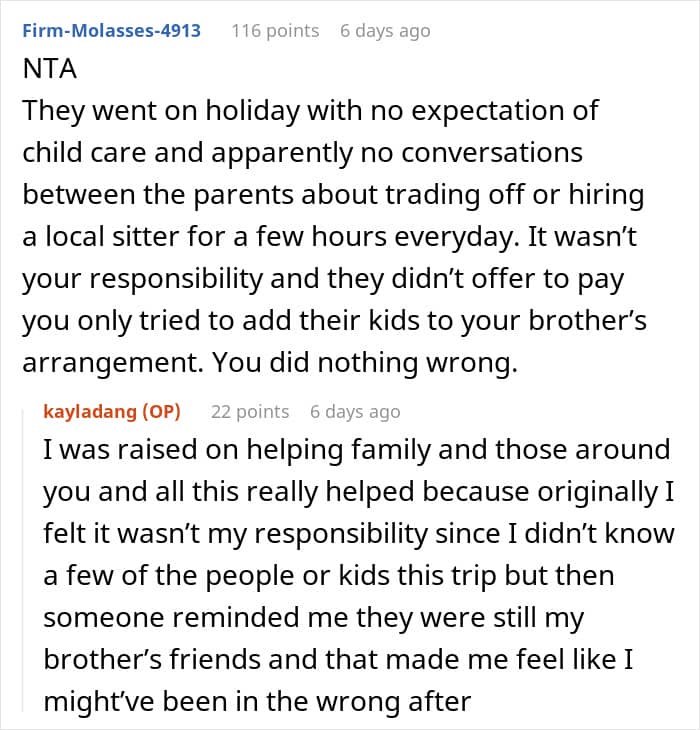Open Firm-Molasses-4913 user profile
This screenshot has width=700, height=730.
coord(110,30)
